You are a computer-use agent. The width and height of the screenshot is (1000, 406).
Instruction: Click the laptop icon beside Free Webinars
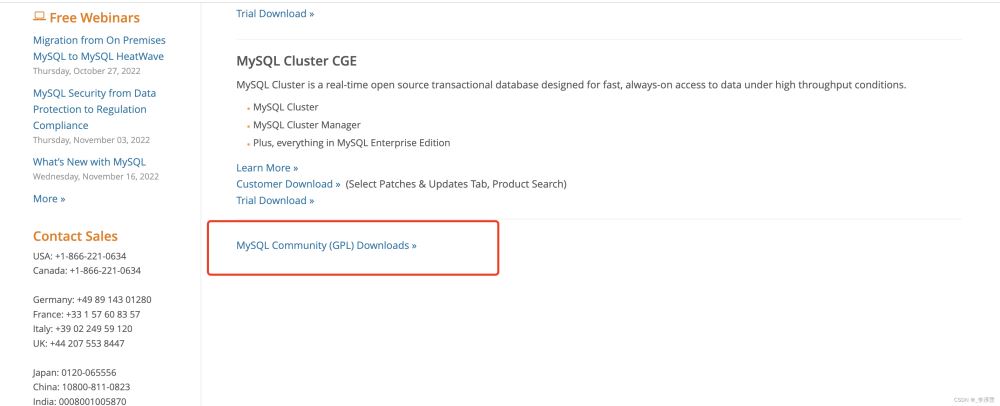[39, 17]
